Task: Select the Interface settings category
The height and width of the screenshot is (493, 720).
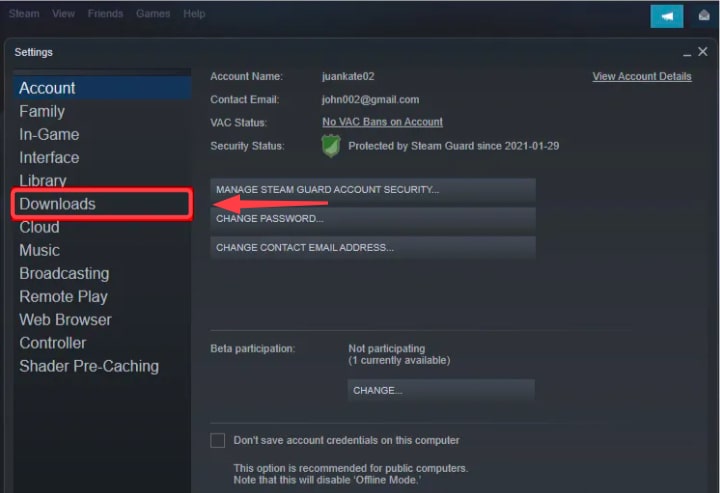Action: (x=102, y=157)
